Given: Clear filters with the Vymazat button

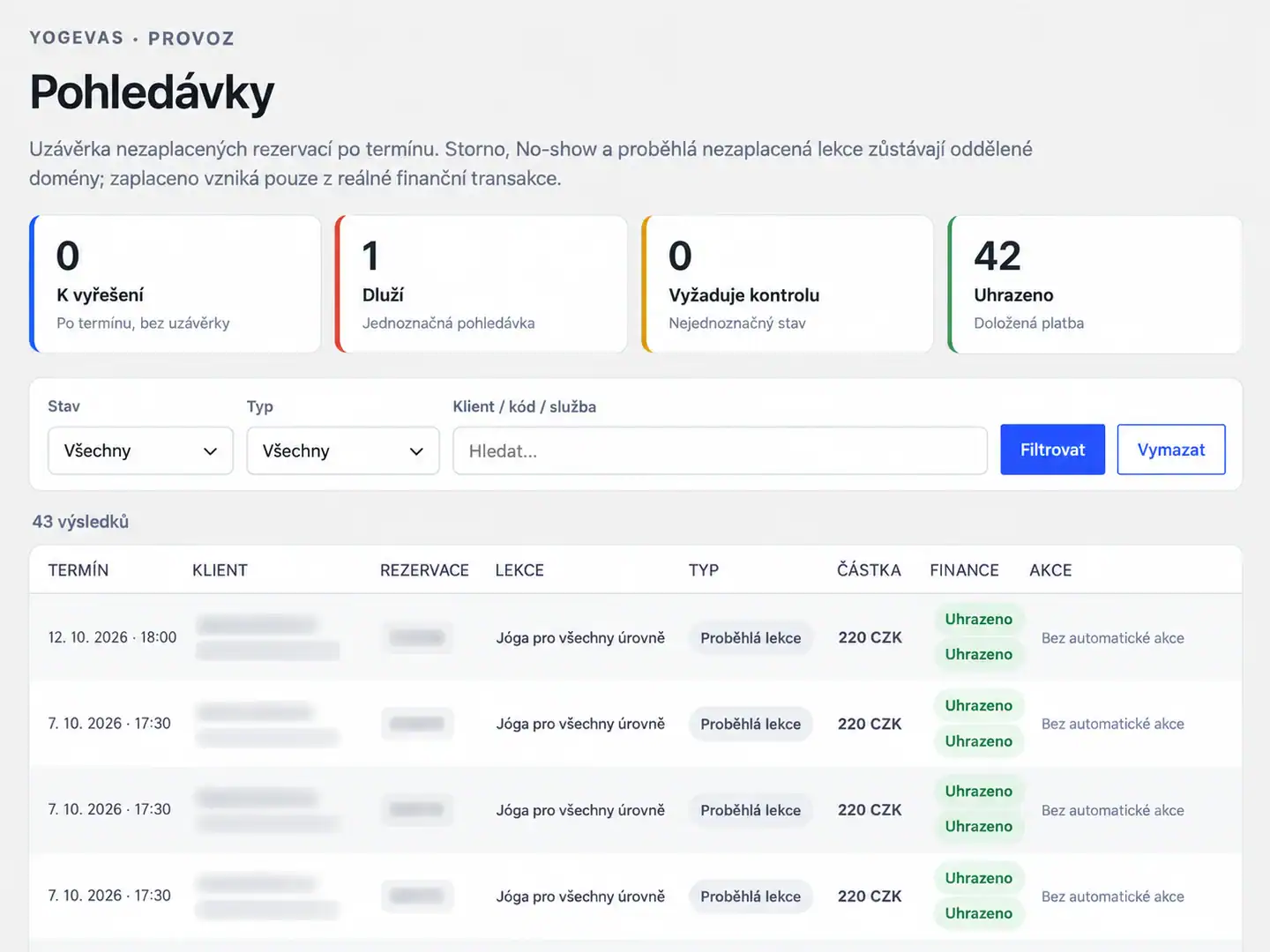Looking at the screenshot, I should (1171, 450).
